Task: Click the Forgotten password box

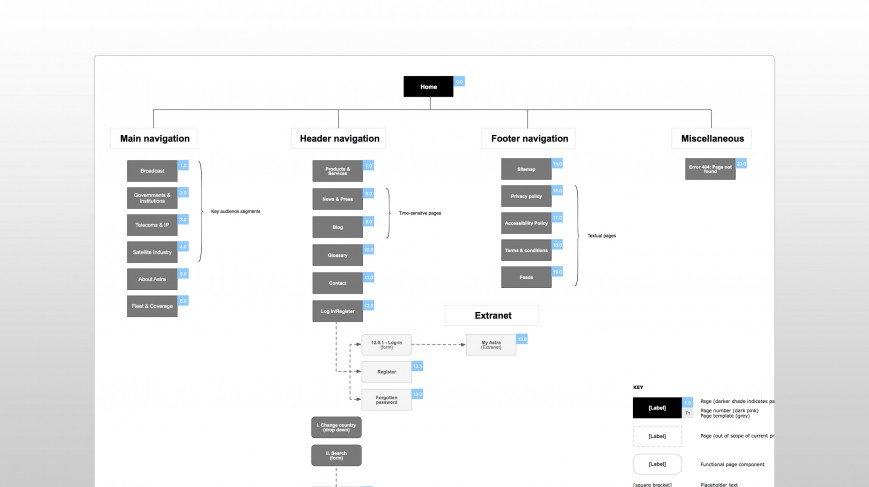Action: 386,399
